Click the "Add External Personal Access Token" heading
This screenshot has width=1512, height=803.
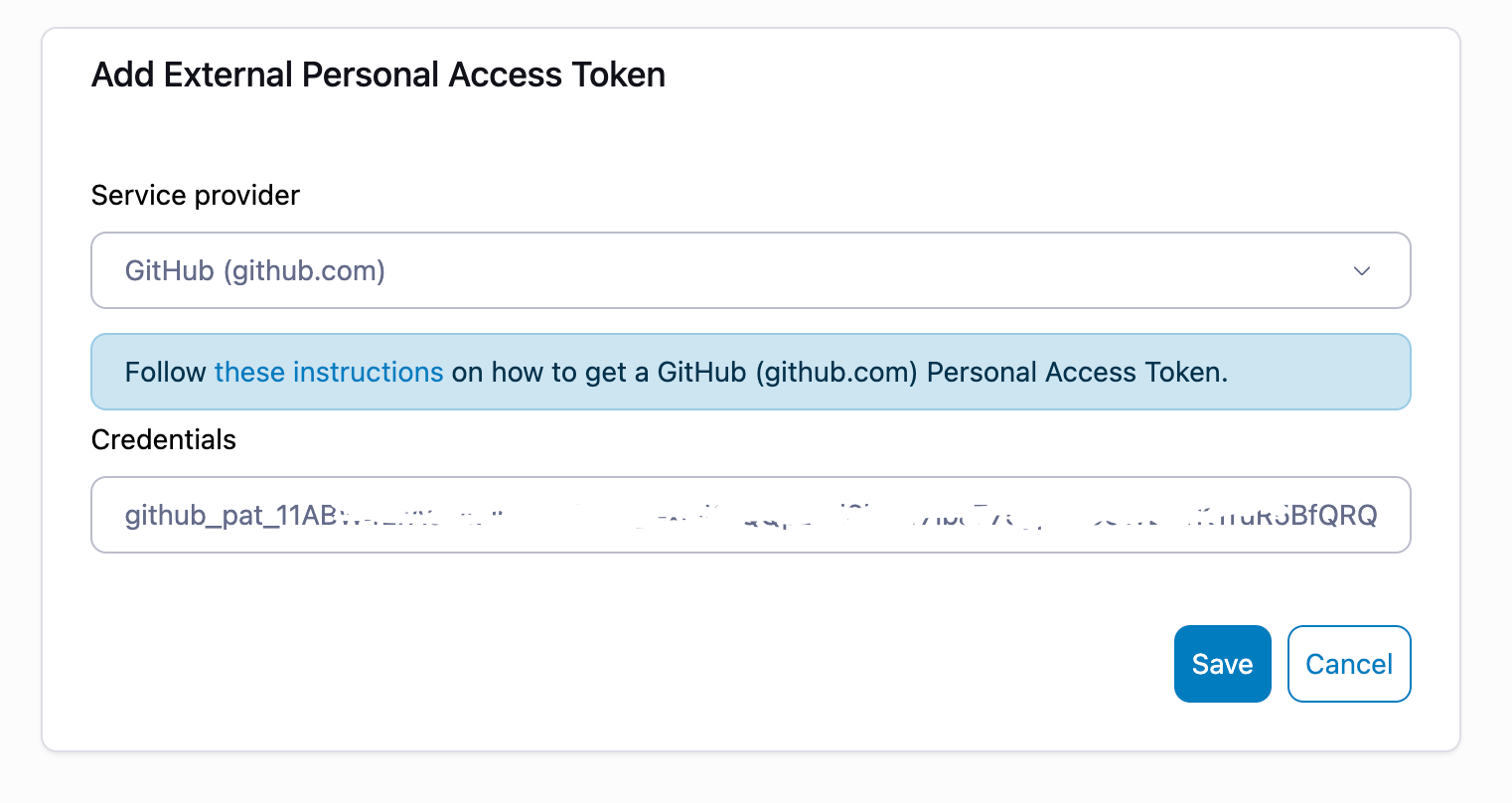tap(378, 76)
